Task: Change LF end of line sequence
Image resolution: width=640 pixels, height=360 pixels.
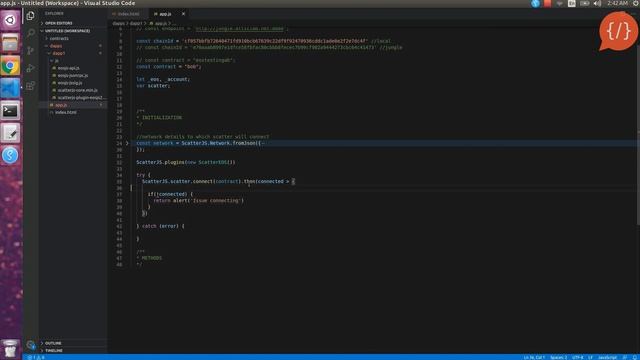Action: [x=590, y=357]
